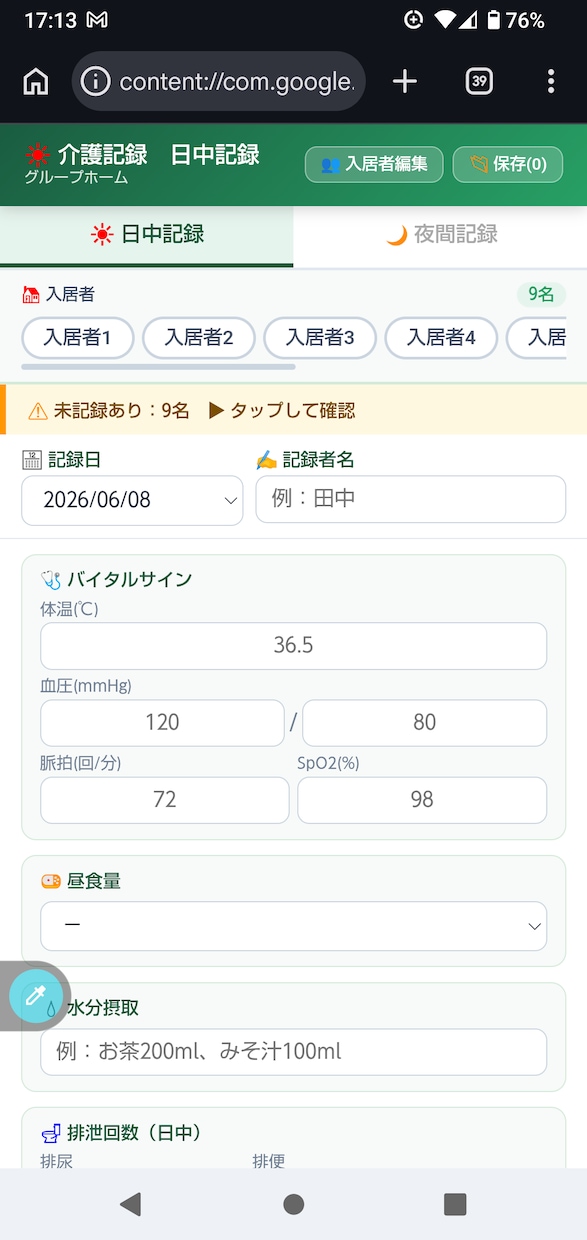
Task: Click the toilet icon beside 排泄回数
Action: tap(51, 1133)
